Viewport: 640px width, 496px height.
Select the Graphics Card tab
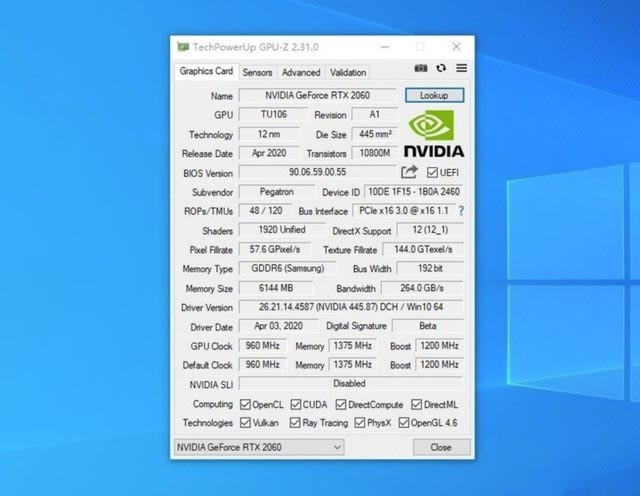coord(207,71)
